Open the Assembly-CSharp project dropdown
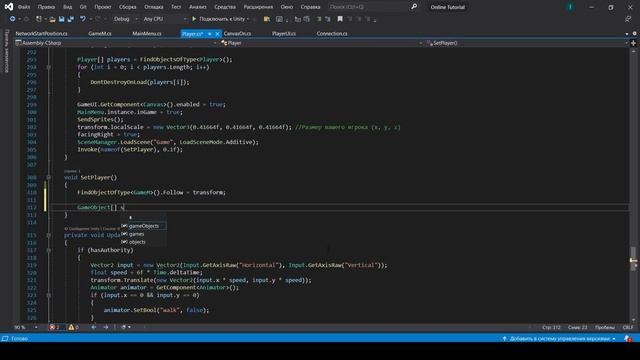This screenshot has width=640, height=360. coord(116,43)
